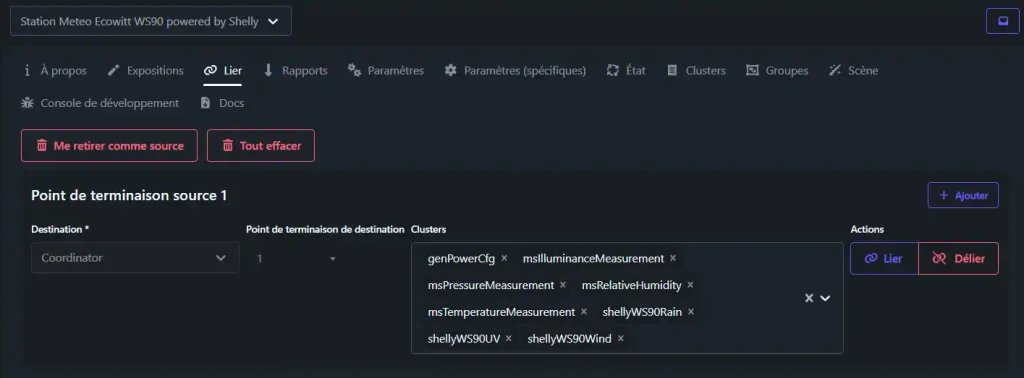Image resolution: width=1024 pixels, height=378 pixels.
Task: Remove shellyWS90Rain cluster tag
Action: coord(691,312)
